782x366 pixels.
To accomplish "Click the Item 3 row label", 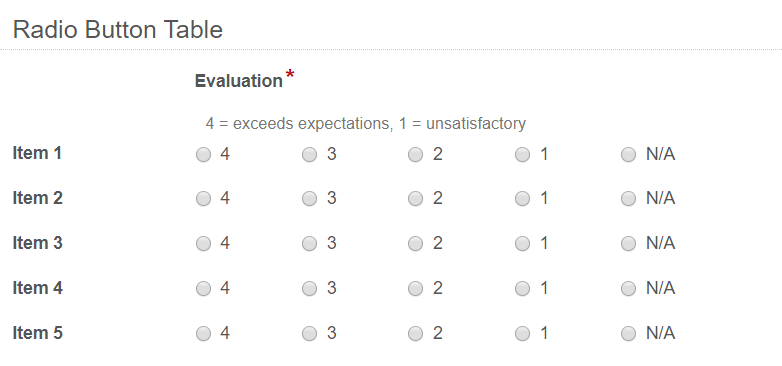I will [37, 243].
